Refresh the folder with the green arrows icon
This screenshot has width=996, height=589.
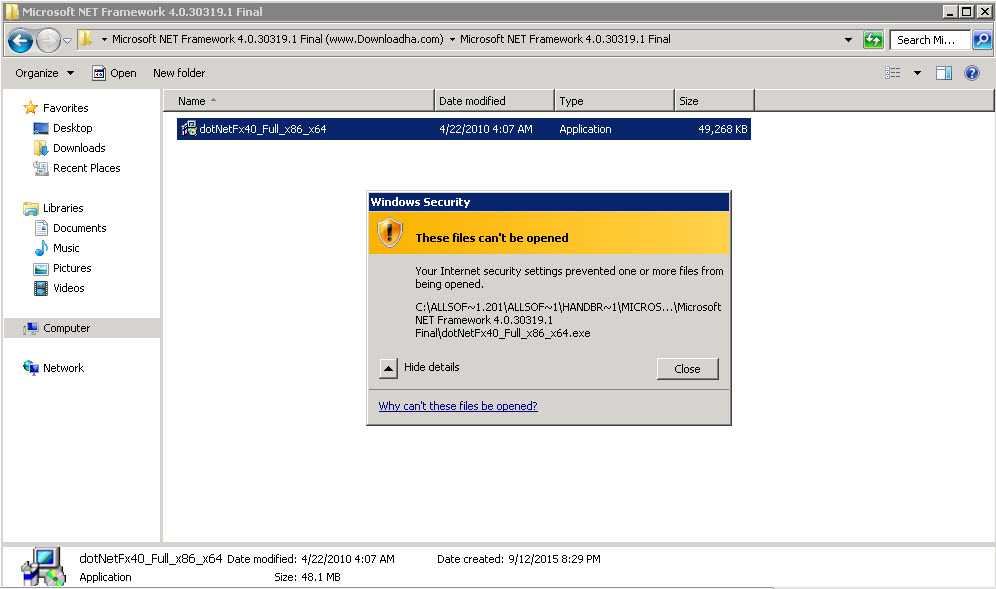(873, 40)
